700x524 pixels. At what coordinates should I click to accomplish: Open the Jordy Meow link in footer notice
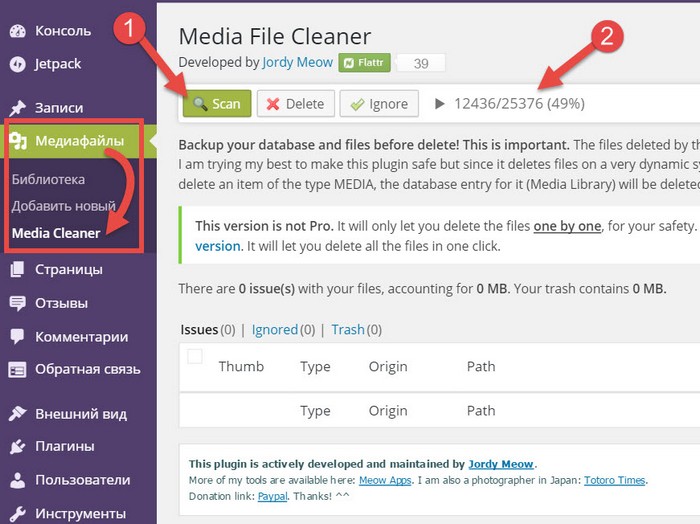click(x=501, y=464)
